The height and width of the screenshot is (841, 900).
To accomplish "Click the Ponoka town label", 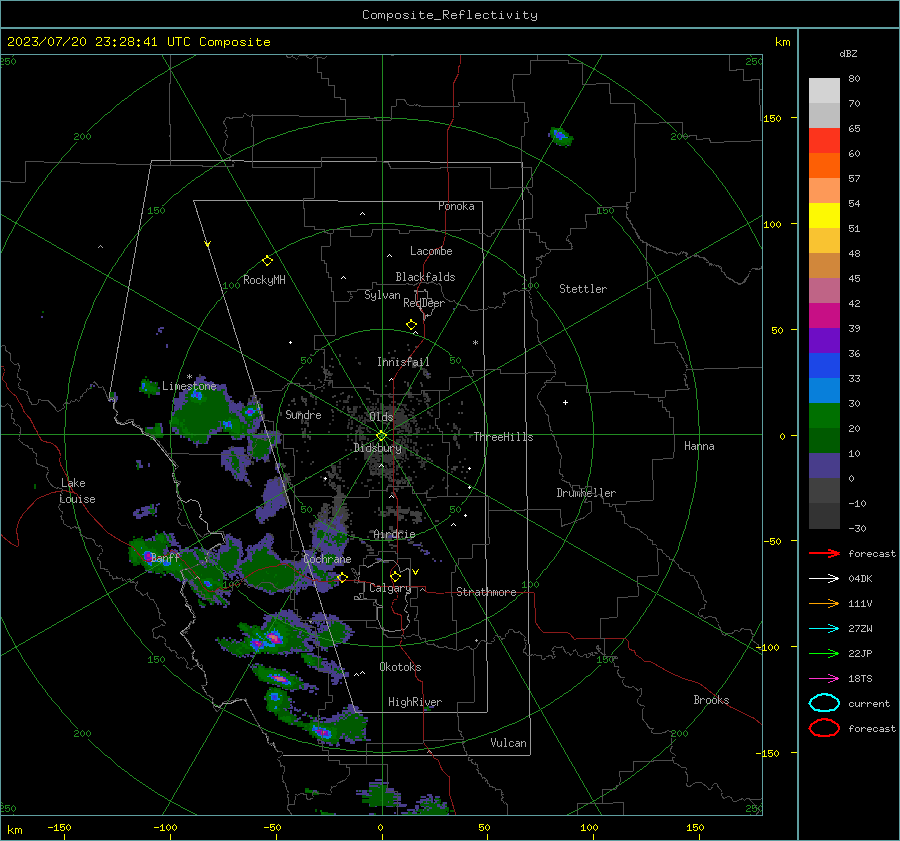I will (456, 206).
